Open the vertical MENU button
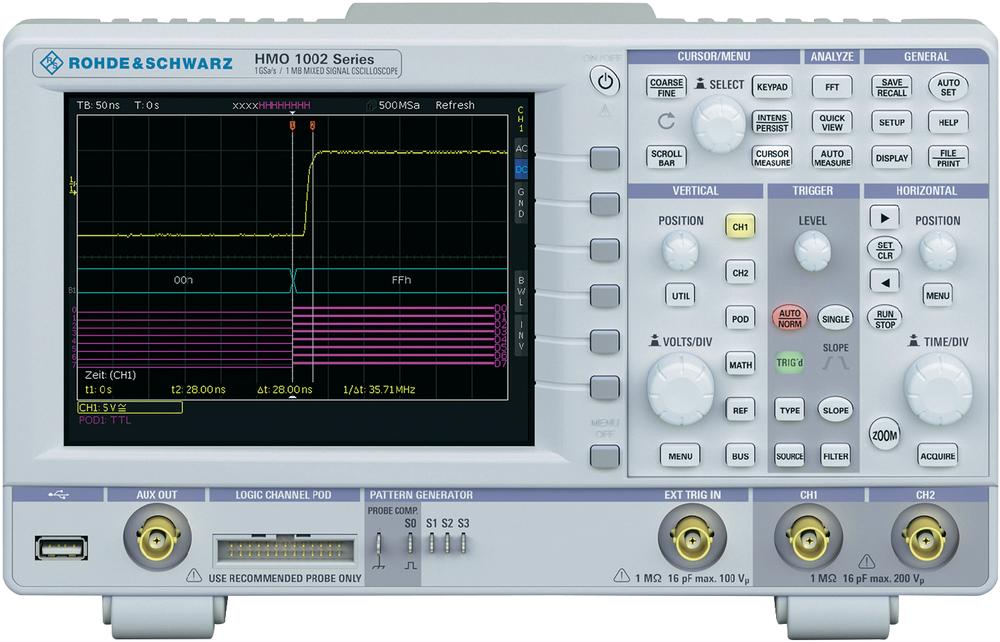This screenshot has height=642, width=1000. click(680, 456)
